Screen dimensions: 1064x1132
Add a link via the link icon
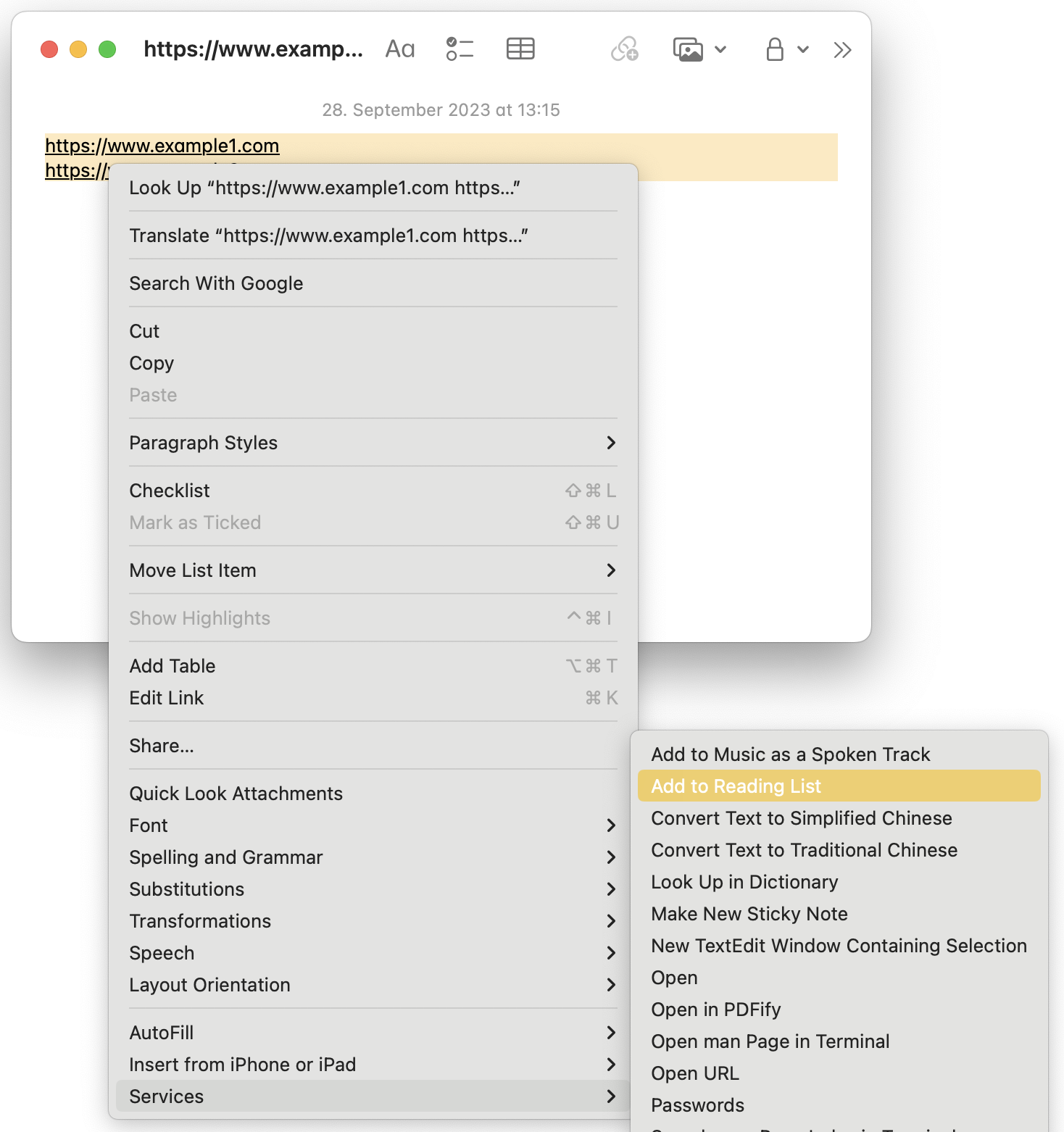point(623,49)
